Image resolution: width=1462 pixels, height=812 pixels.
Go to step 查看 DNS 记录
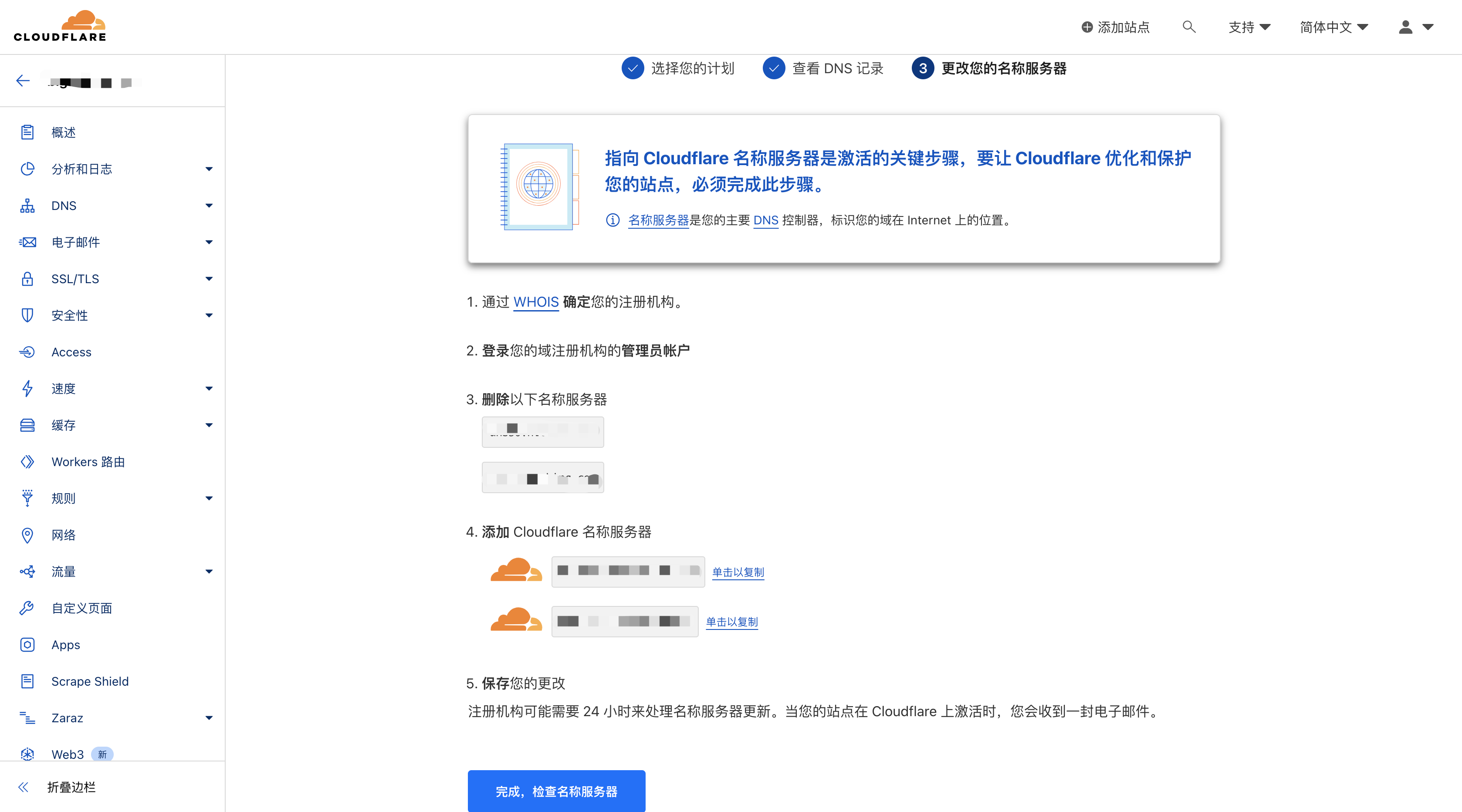coord(823,68)
